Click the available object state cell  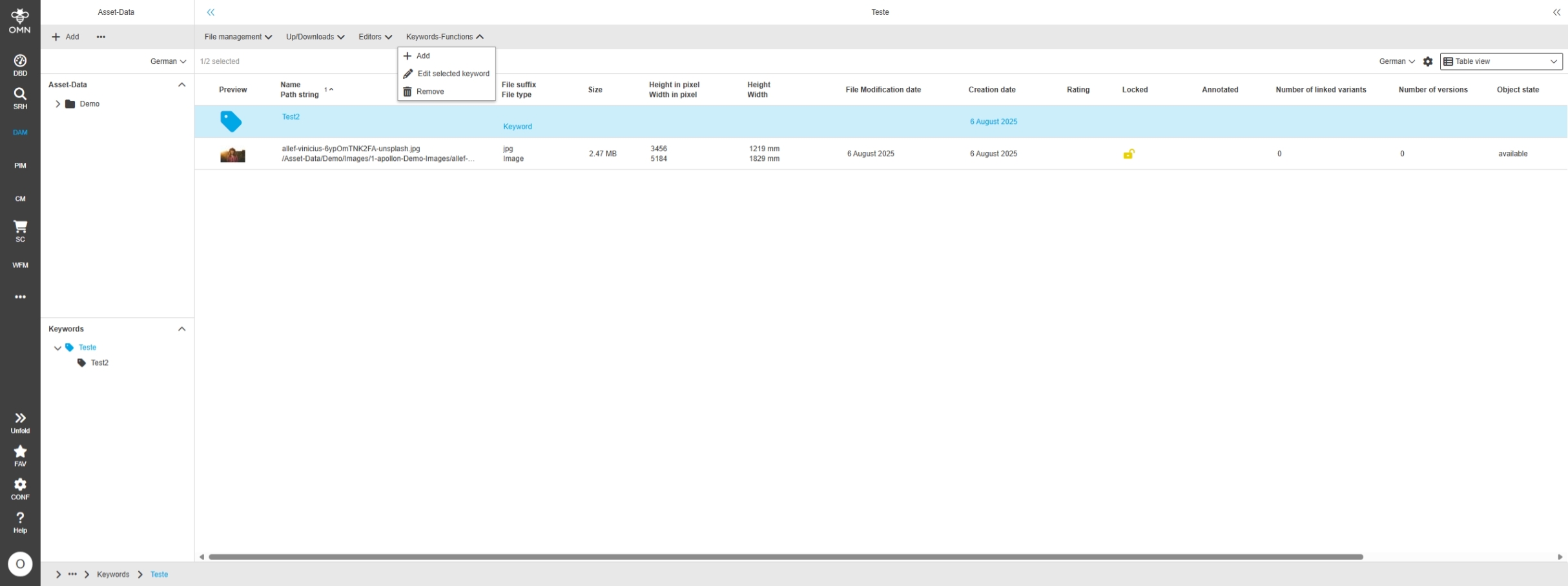1513,154
